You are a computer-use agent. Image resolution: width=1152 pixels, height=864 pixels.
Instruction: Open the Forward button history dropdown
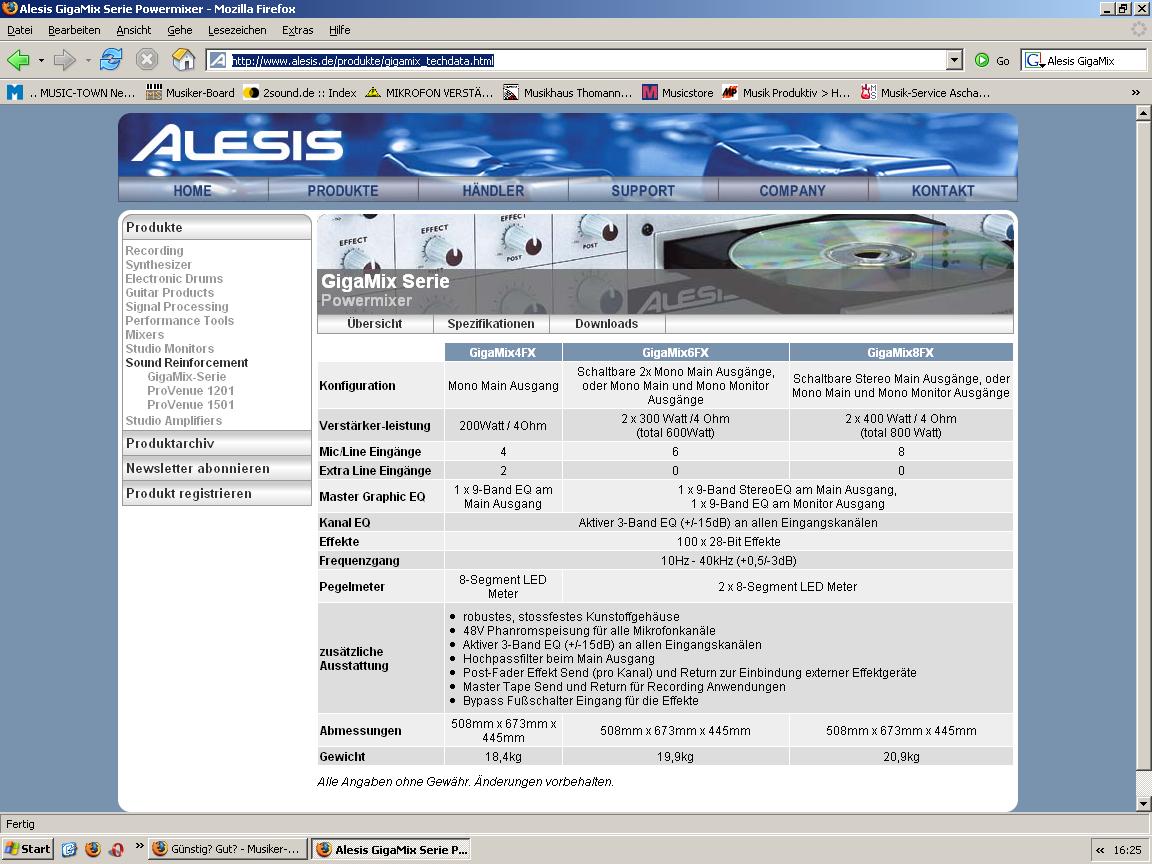click(88, 60)
